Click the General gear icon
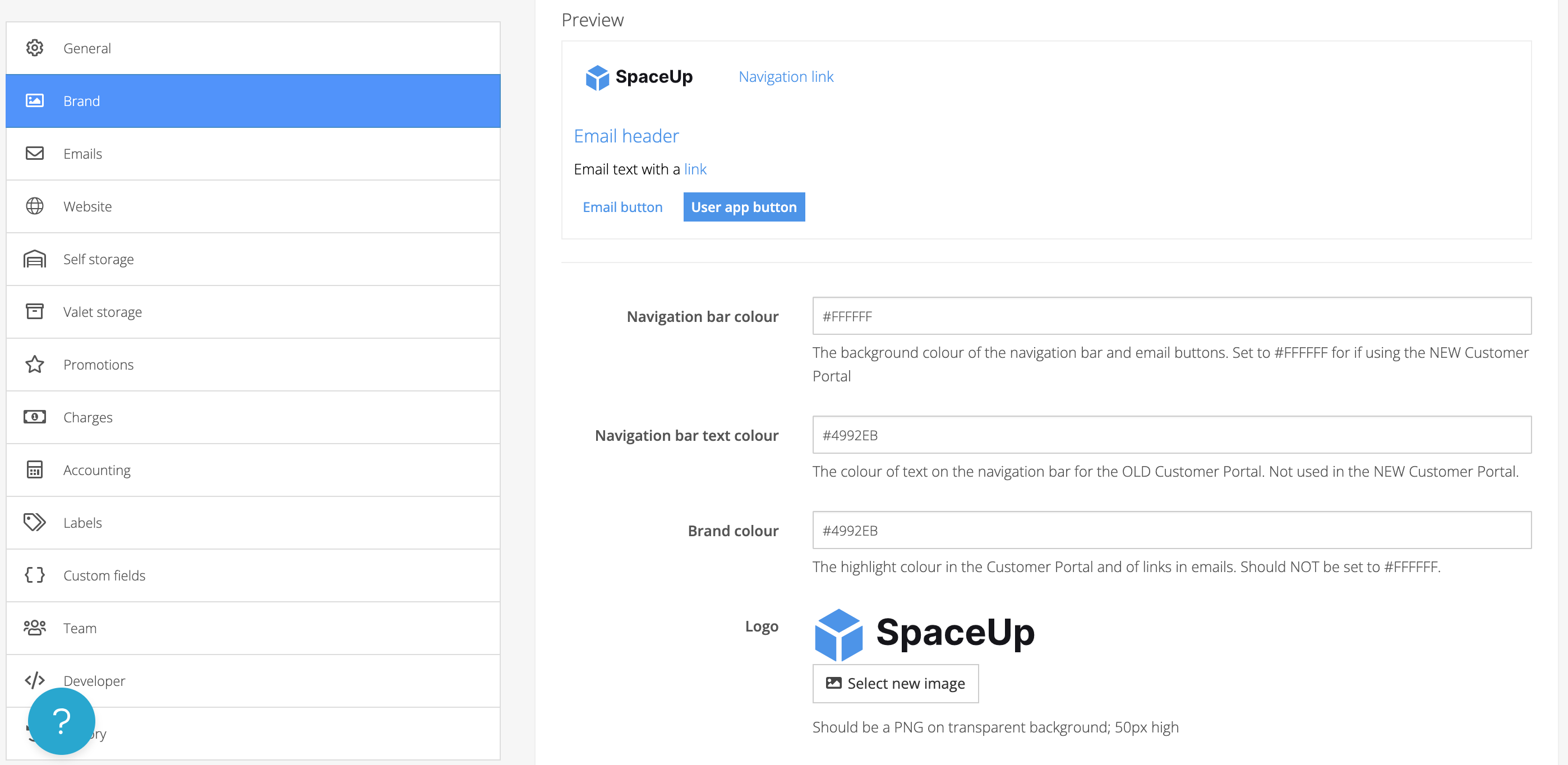This screenshot has width=1568, height=765. [35, 48]
